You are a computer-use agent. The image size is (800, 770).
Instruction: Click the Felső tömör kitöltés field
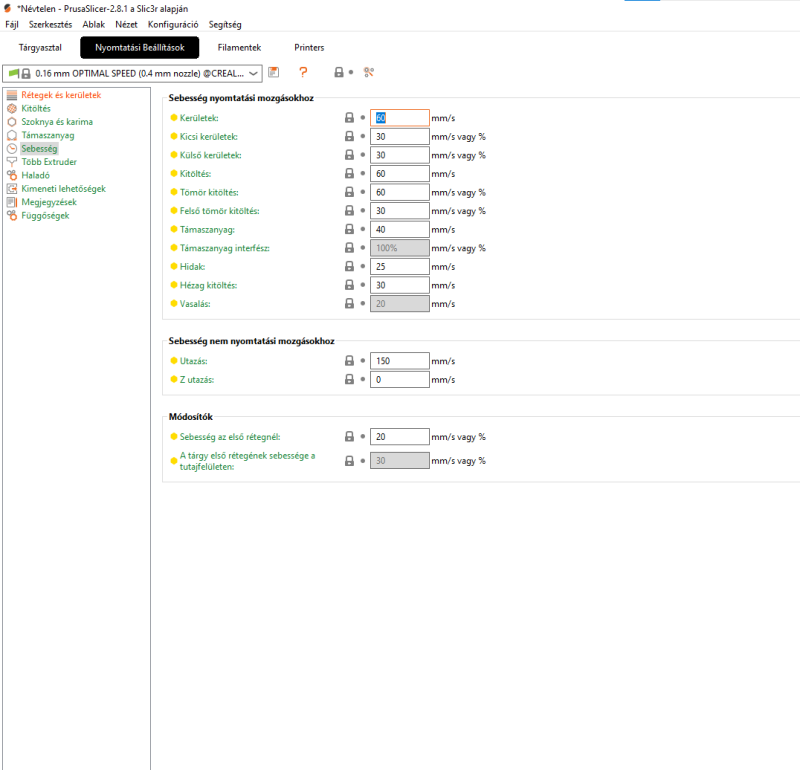tap(399, 210)
